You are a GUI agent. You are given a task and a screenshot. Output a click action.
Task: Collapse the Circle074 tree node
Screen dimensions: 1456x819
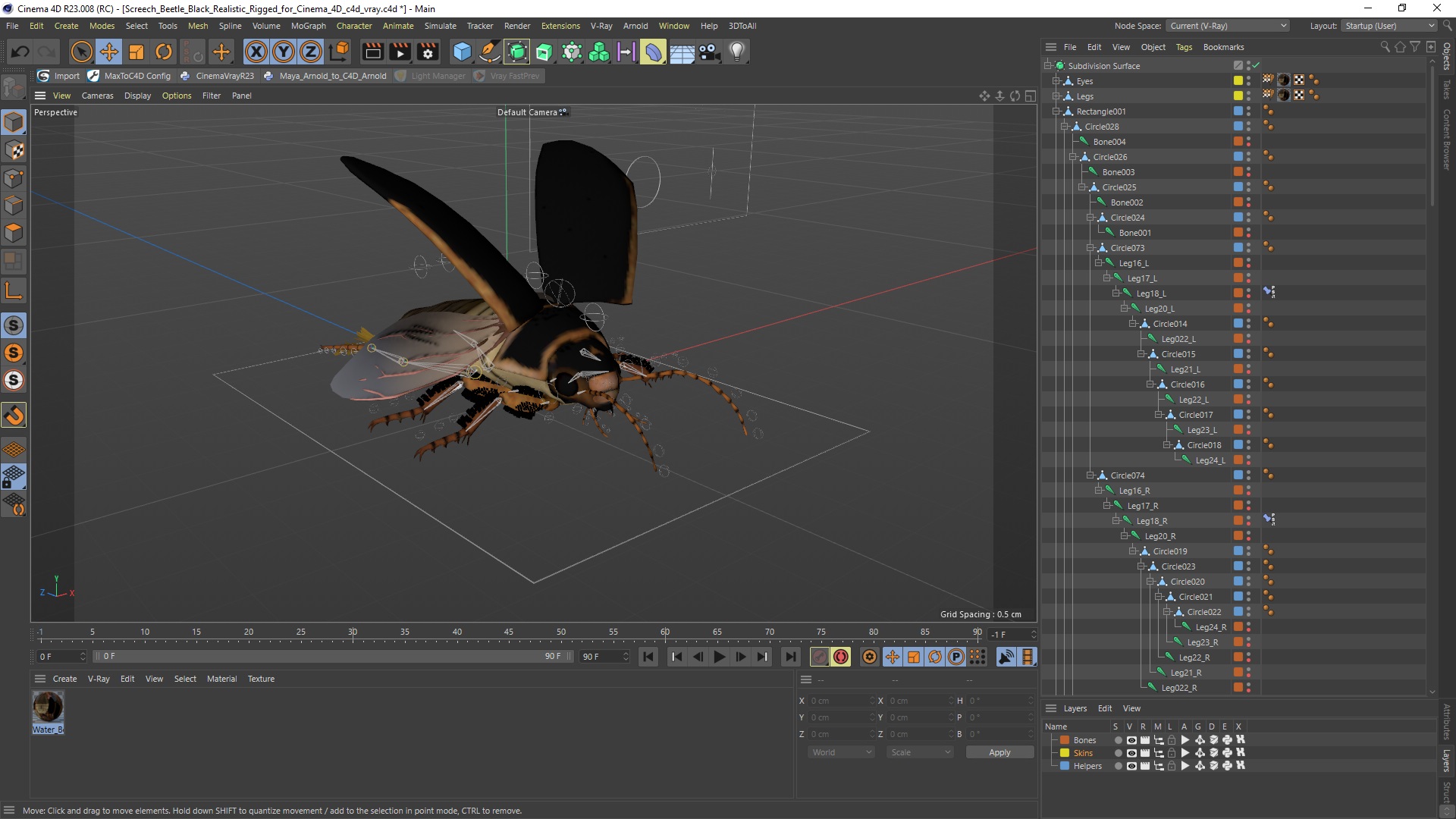point(1090,475)
